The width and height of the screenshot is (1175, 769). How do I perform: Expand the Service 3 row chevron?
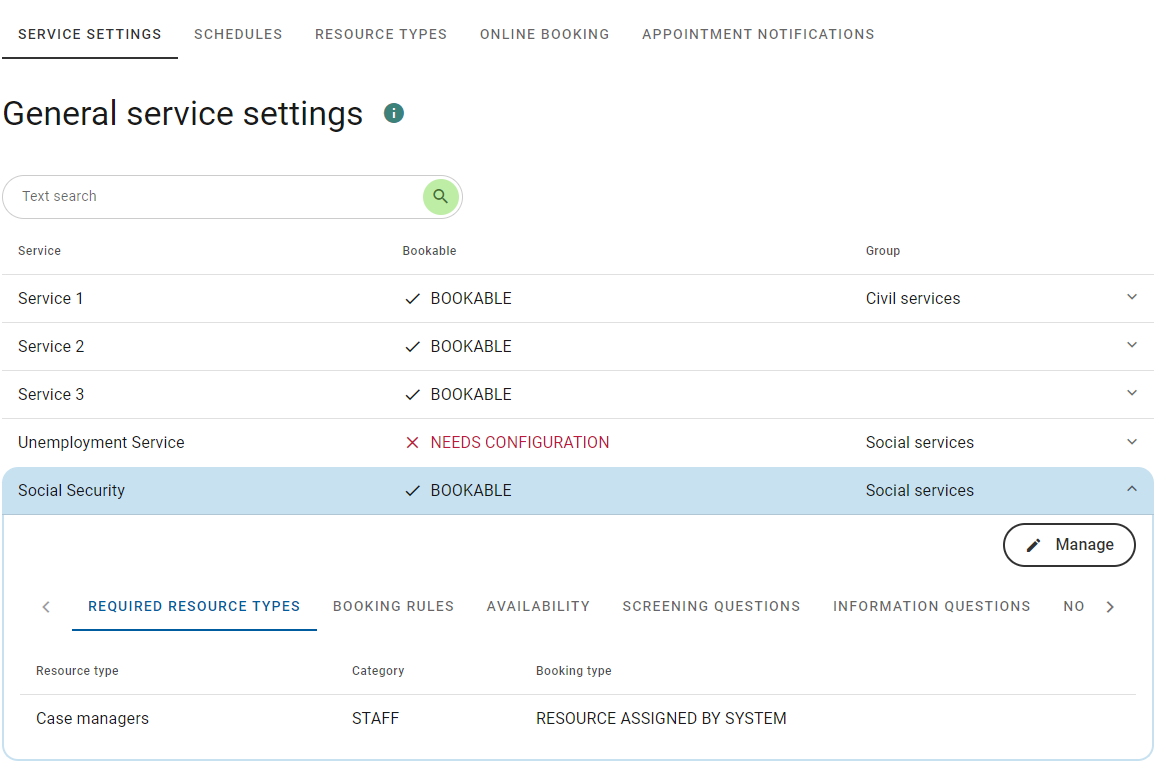[1131, 394]
